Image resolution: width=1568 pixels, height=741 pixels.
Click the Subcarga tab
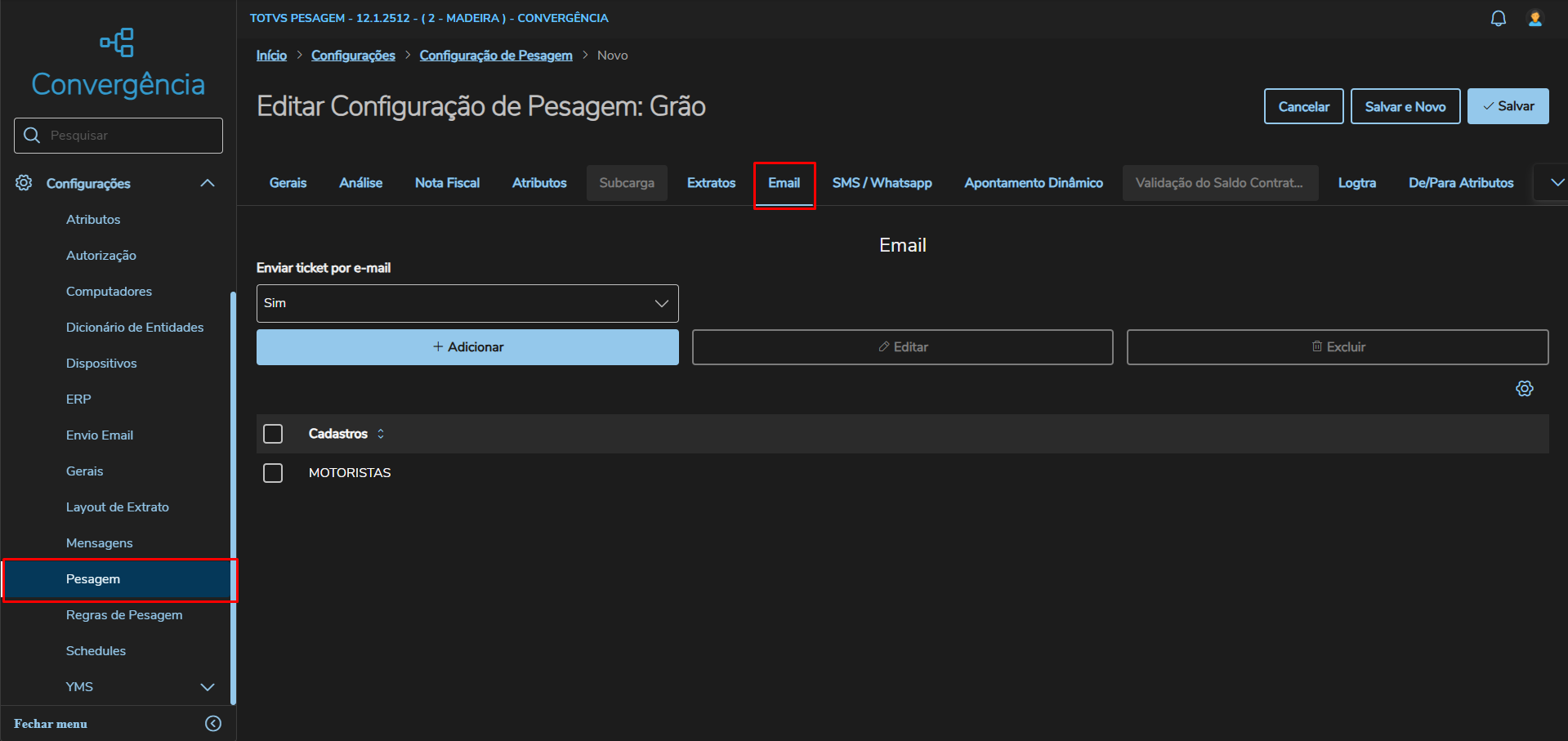click(x=627, y=183)
